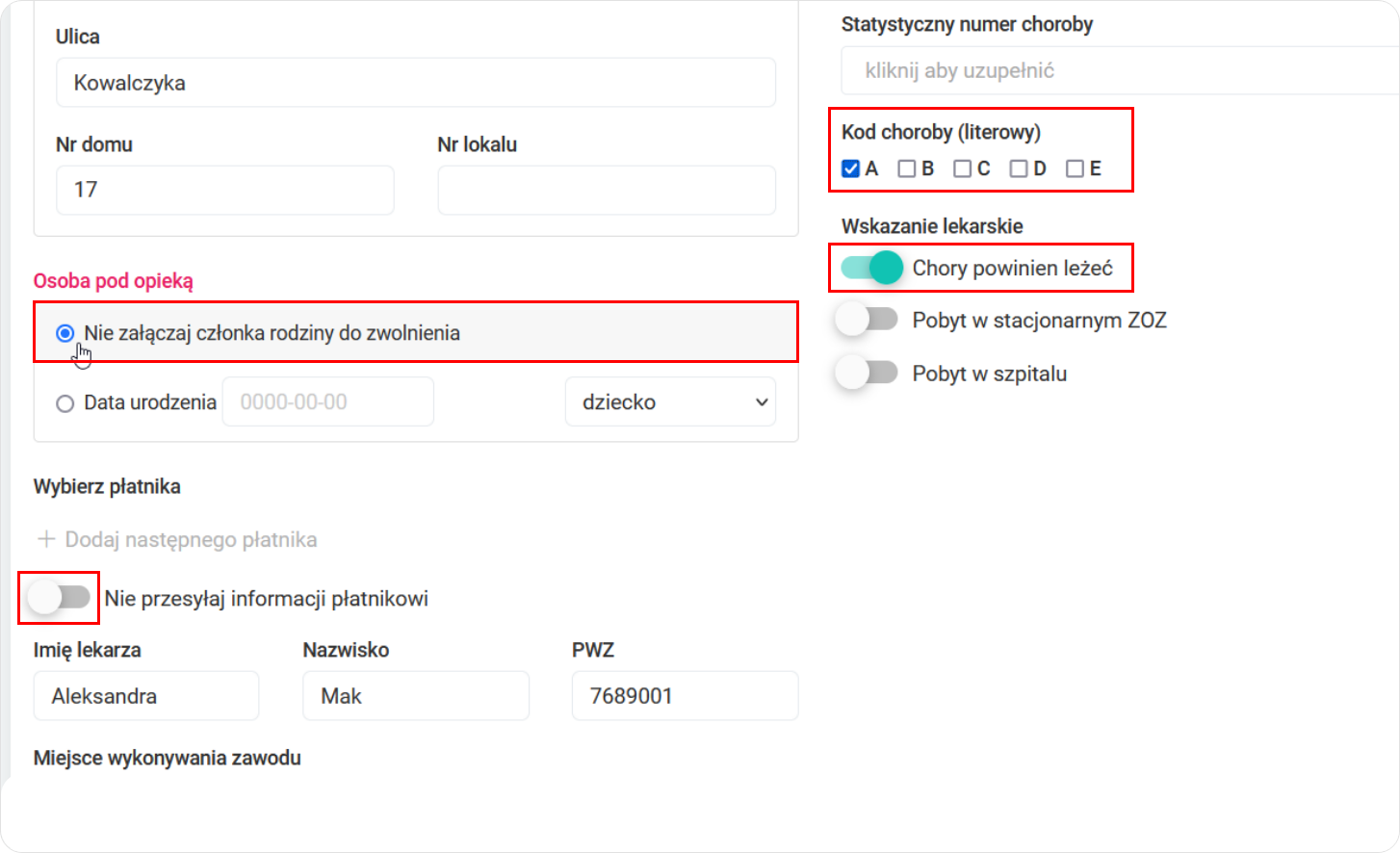Click the "Statystyczny numer choroby" field
The width and height of the screenshot is (1400, 853).
point(1117,70)
